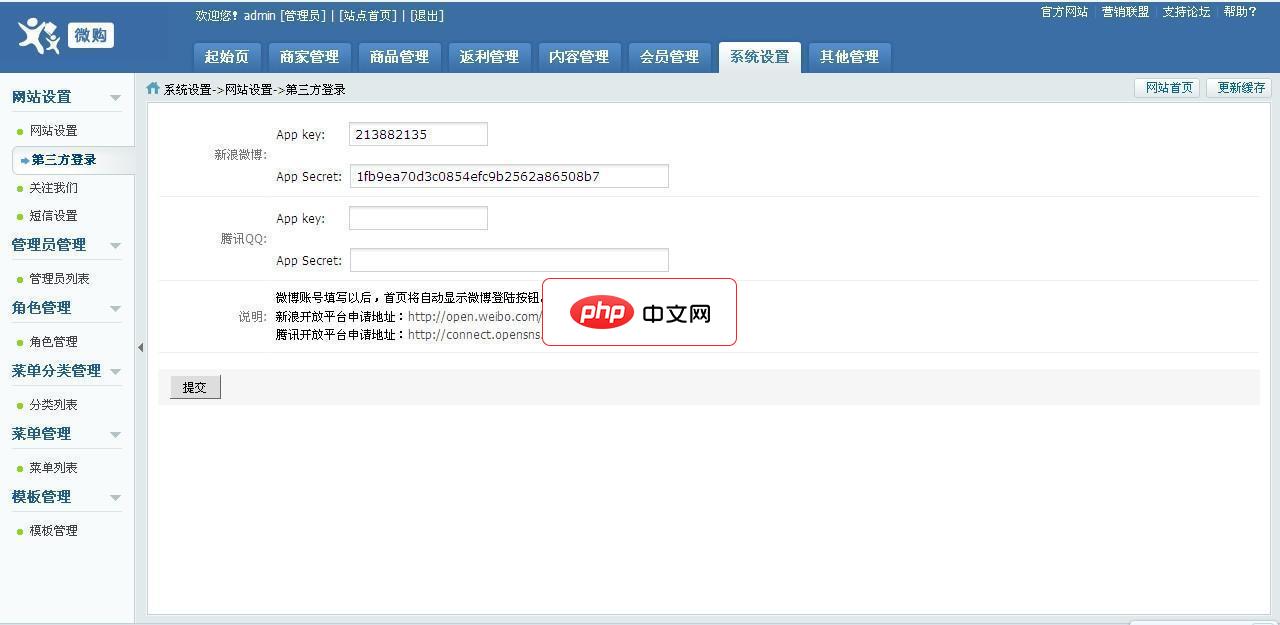Collapse the sidebar with the left arrow
Viewport: 1280px width, 625px height.
pos(140,347)
